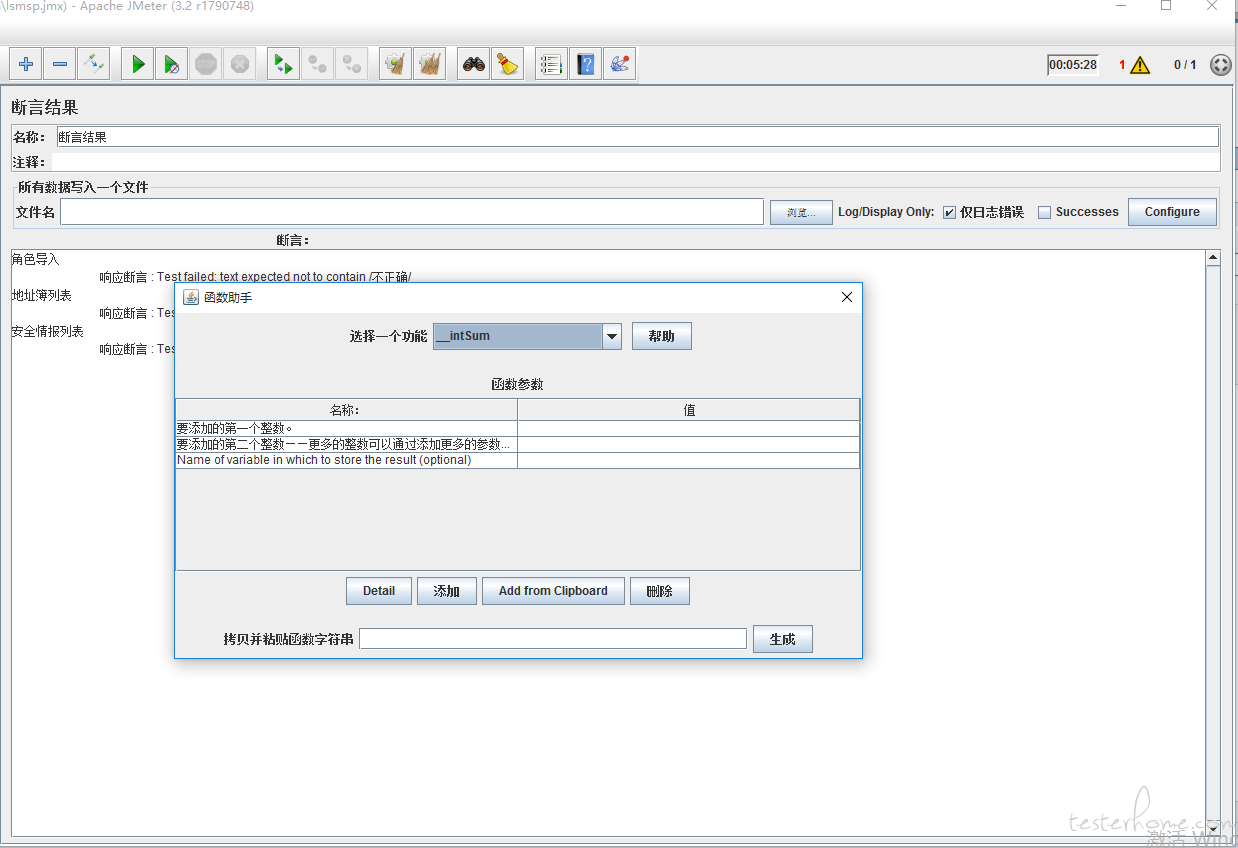
Task: Open Help with blue question book icon
Action: point(585,65)
